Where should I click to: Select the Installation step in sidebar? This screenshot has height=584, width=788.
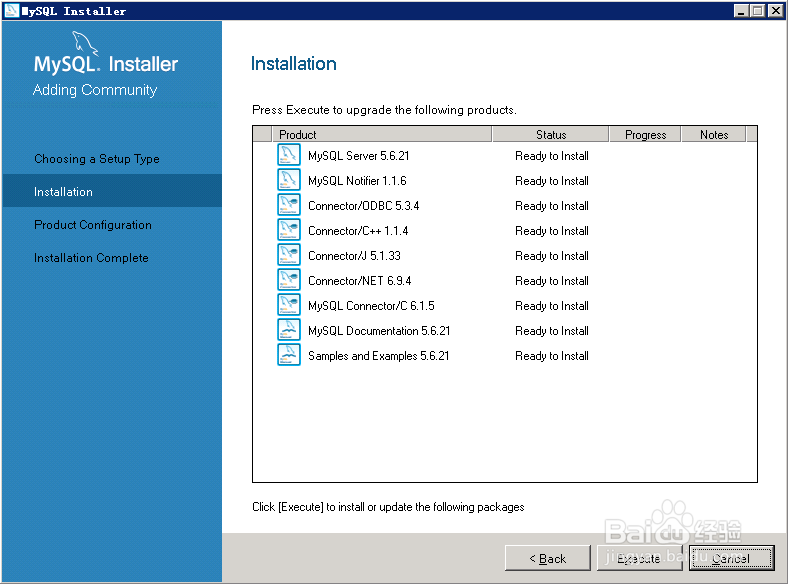[x=112, y=191]
